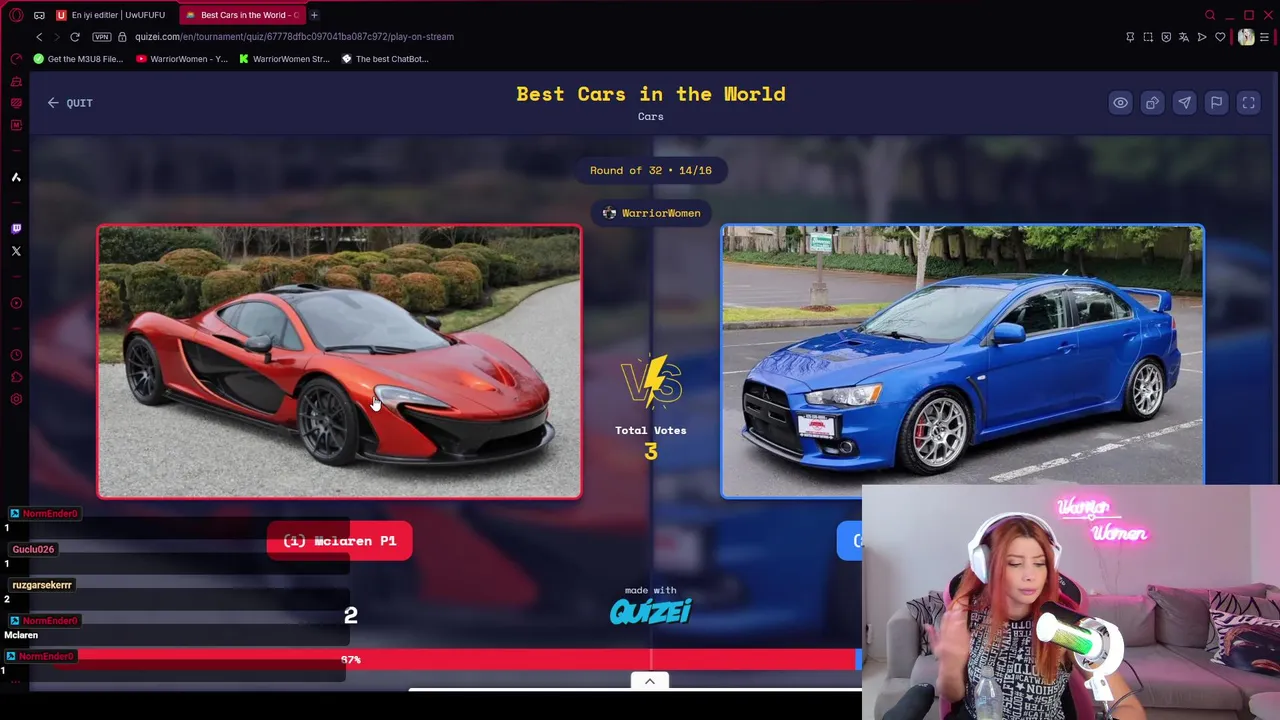Switch to 'En iyi editler | UwUFUFU' tab
The height and width of the screenshot is (720, 1280).
pyautogui.click(x=111, y=15)
